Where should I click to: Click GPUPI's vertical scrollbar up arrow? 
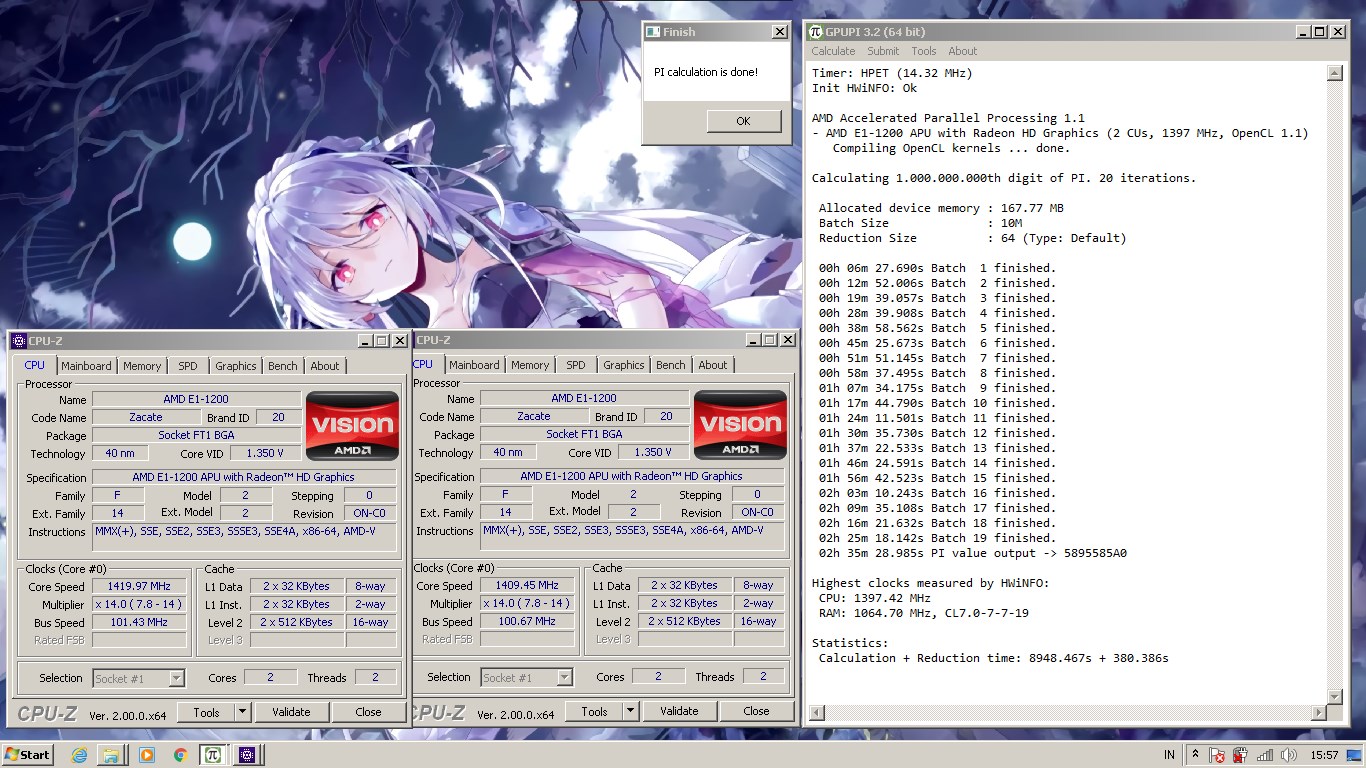point(1335,73)
